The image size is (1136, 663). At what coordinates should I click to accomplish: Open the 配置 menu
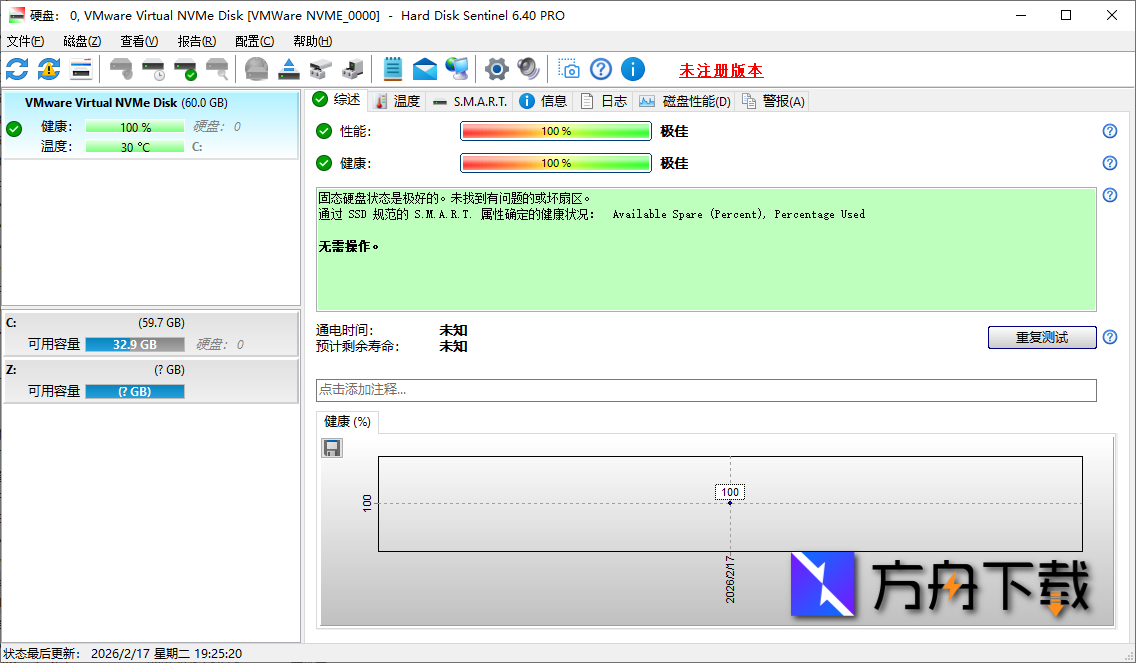point(253,41)
